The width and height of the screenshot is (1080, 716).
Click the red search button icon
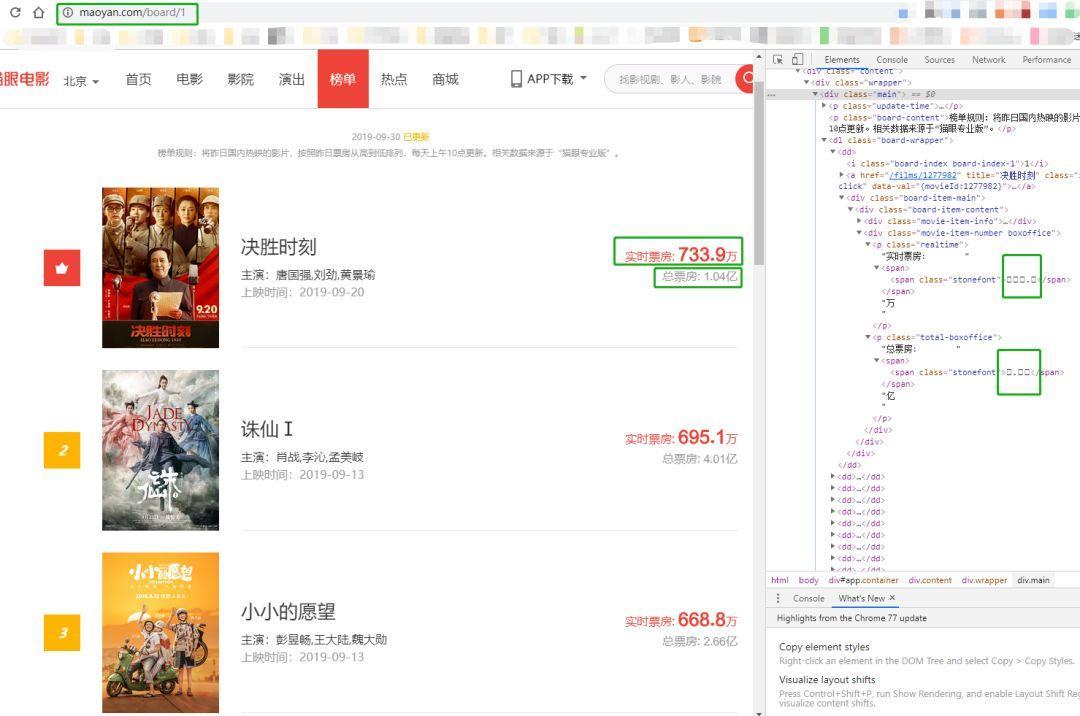pos(745,79)
